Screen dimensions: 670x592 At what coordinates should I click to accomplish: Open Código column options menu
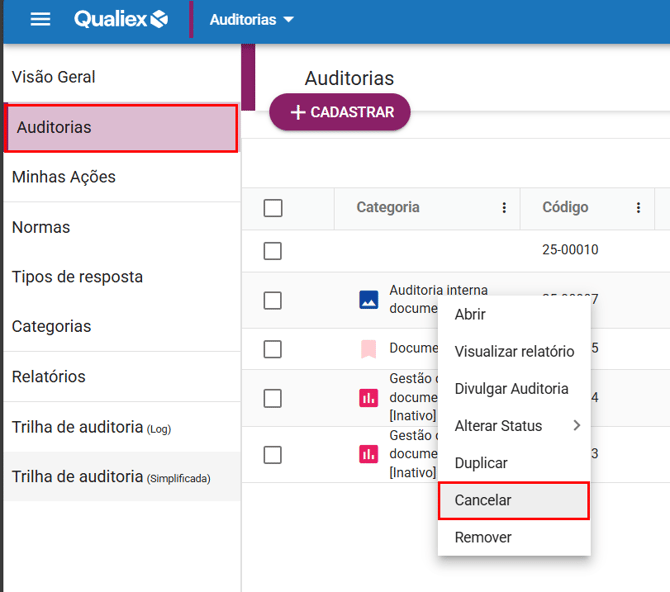pos(638,208)
